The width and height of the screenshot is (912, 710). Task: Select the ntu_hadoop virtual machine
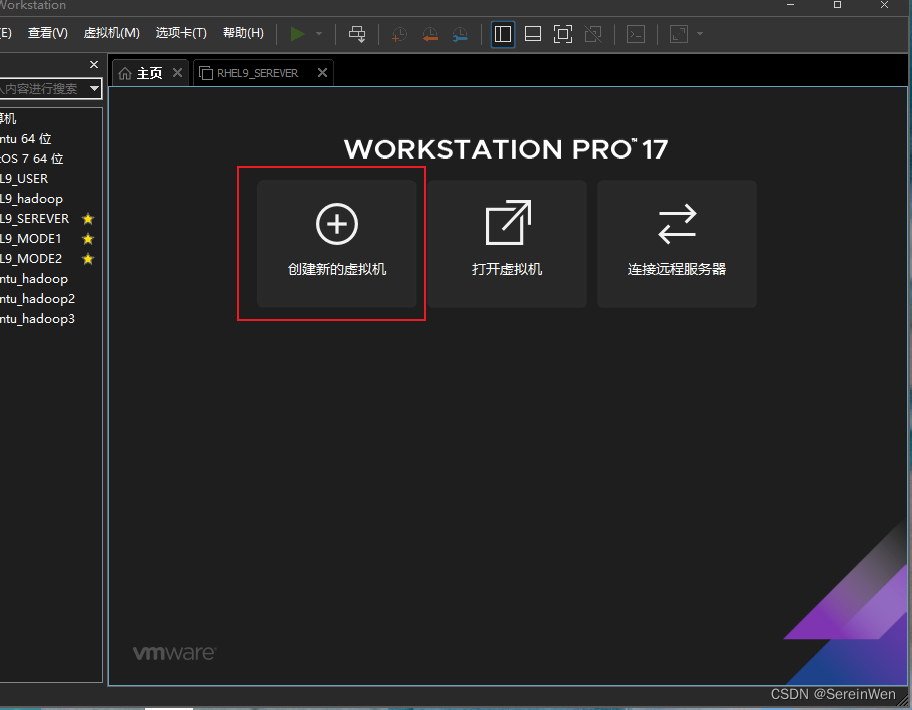click(x=34, y=279)
